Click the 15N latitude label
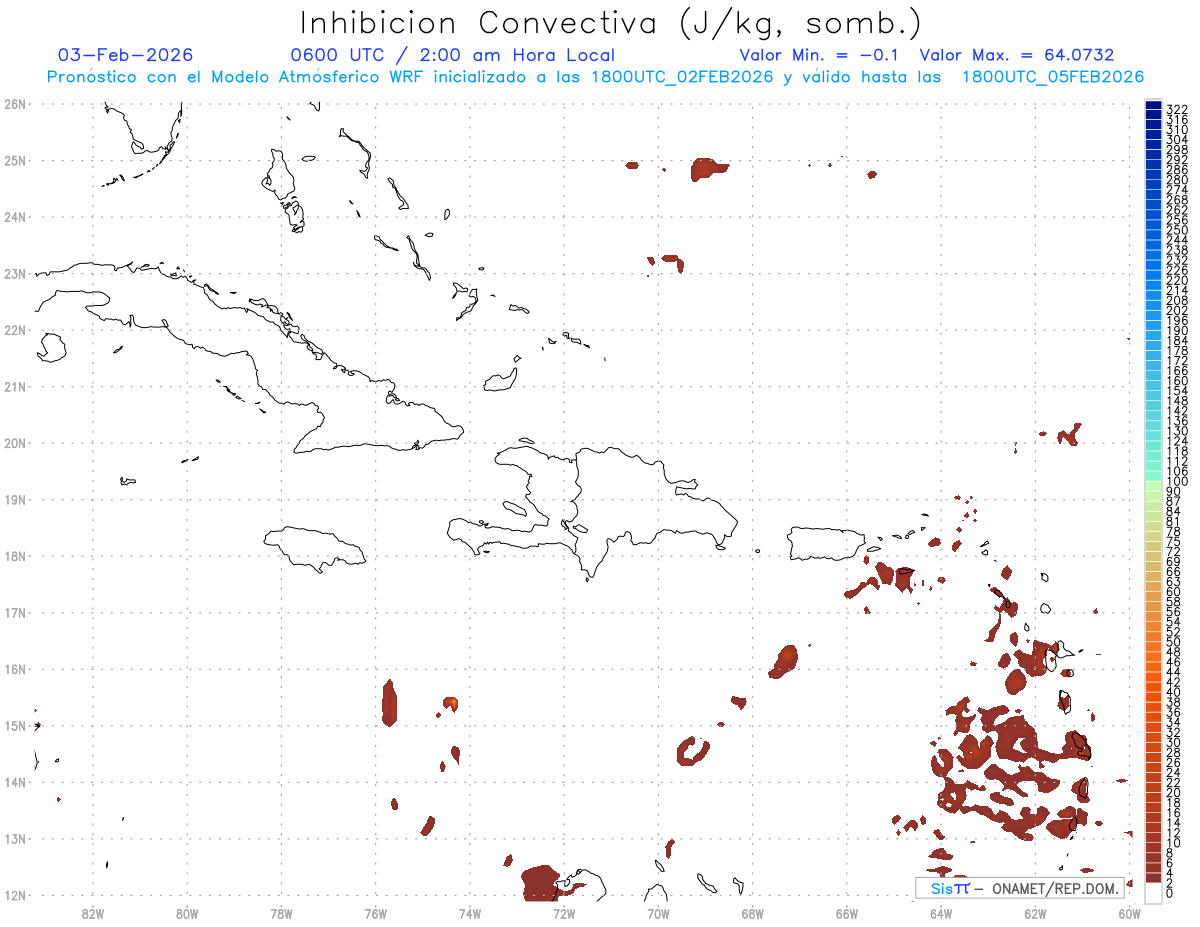Image resolution: width=1200 pixels, height=927 pixels. coord(15,725)
